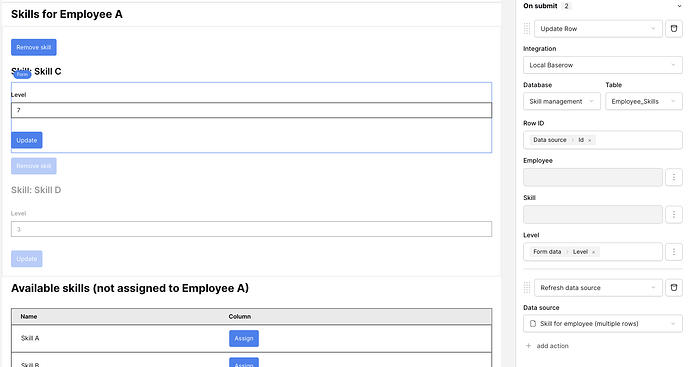This screenshot has width=690, height=367.
Task: Grab the drag handle beside Update Row
Action: click(527, 29)
